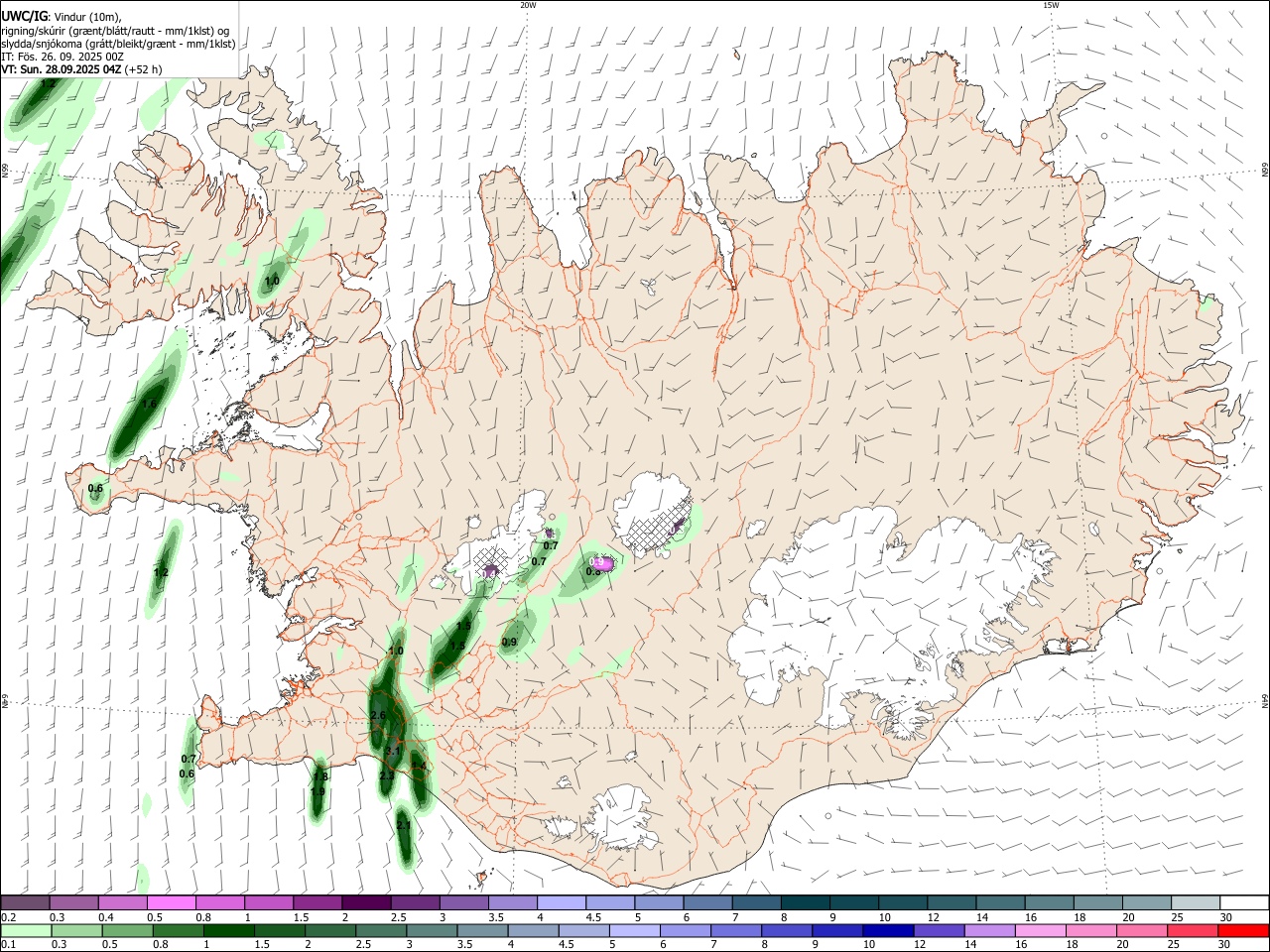Click the 2.6 precipitation value on the map
This screenshot has width=1270, height=952.
point(378,715)
